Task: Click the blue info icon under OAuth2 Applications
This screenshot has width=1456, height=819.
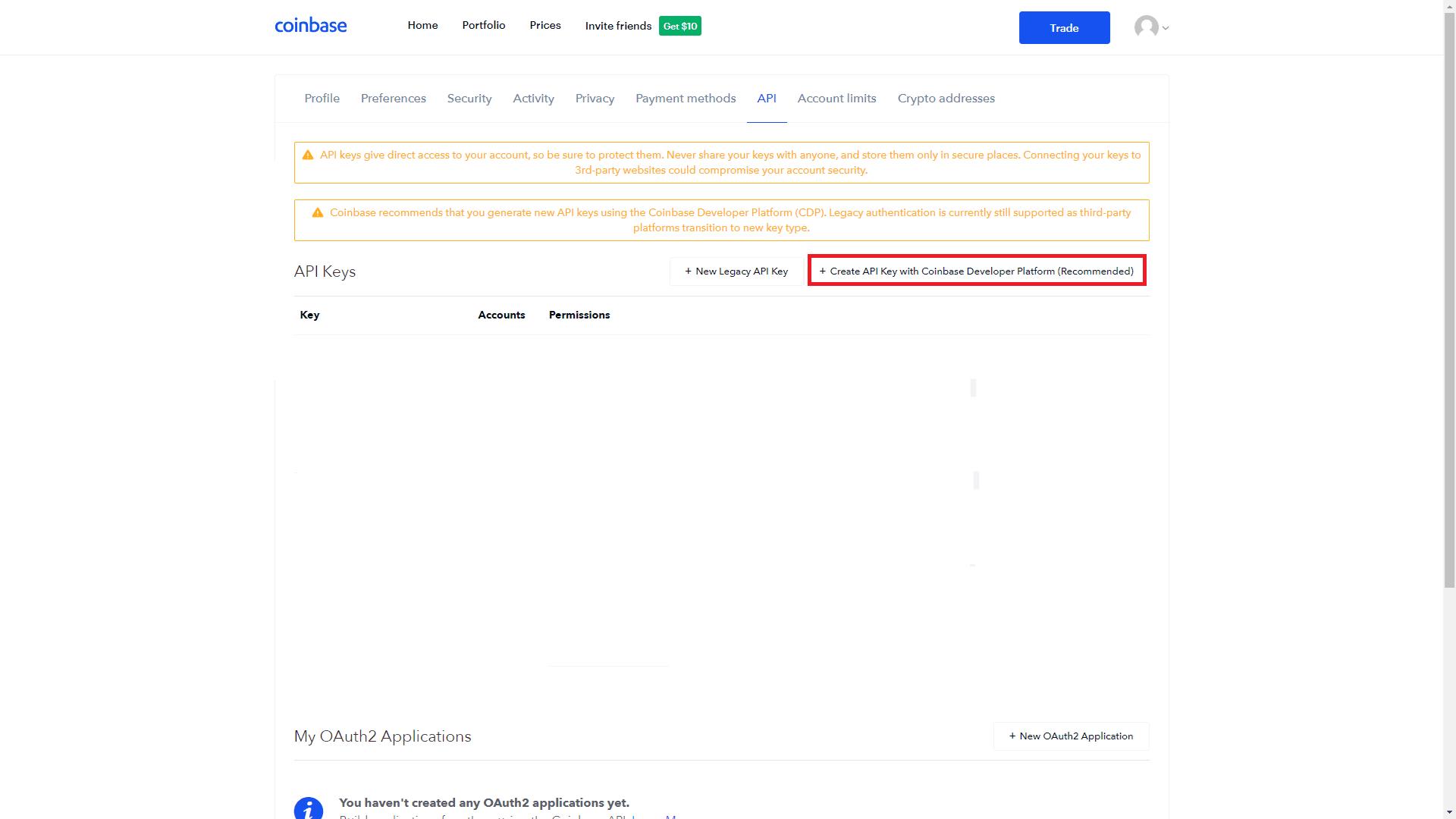Action: tap(309, 808)
